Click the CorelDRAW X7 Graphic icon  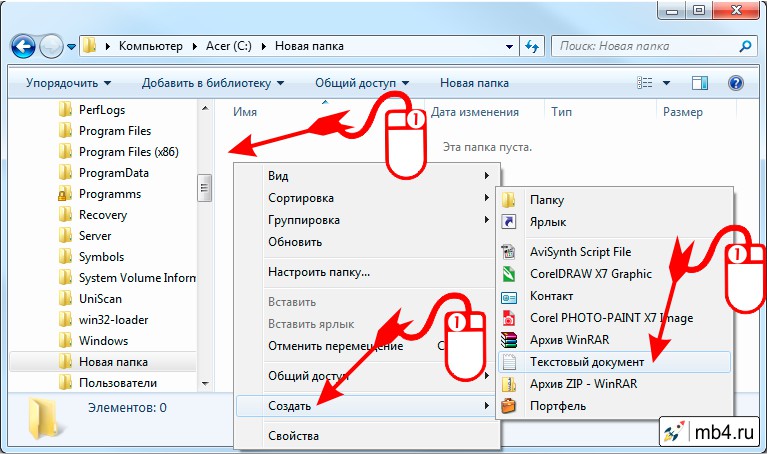click(x=509, y=273)
